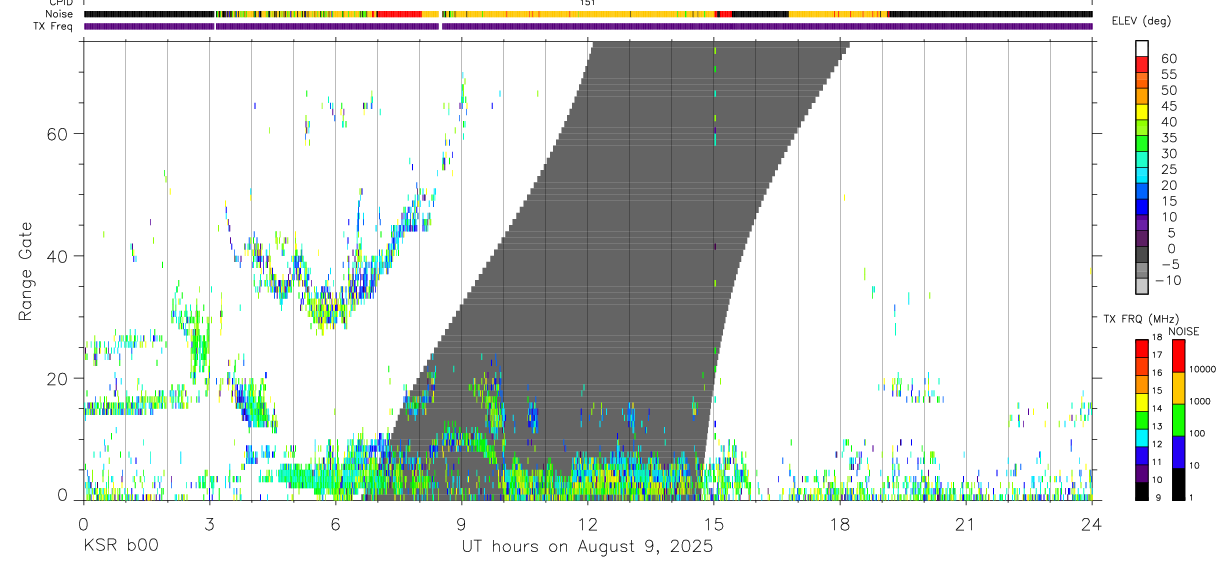Click the red swatch in ELEV color scale

[1143, 65]
